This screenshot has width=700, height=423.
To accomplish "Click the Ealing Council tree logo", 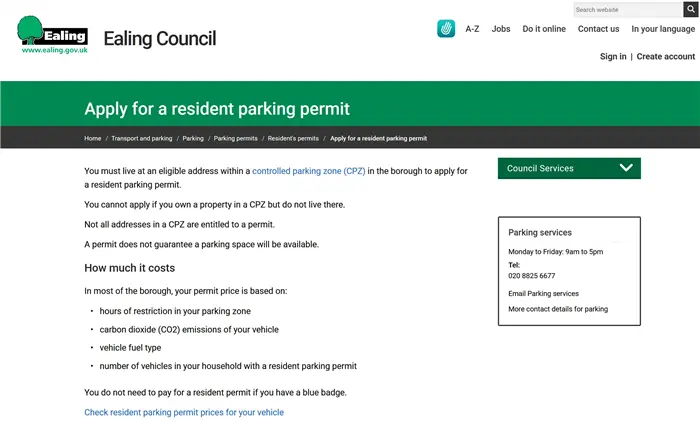I will pos(52,33).
